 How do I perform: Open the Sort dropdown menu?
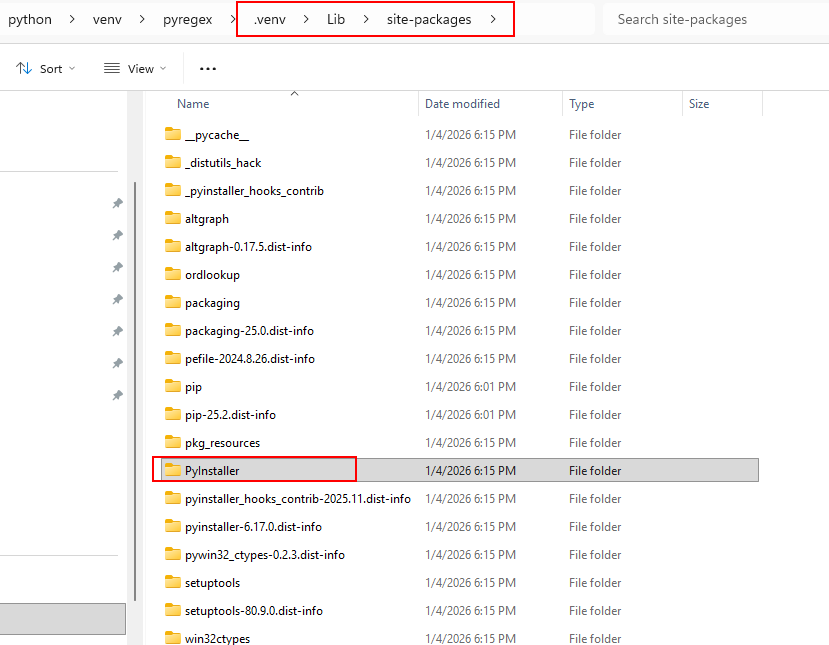47,69
